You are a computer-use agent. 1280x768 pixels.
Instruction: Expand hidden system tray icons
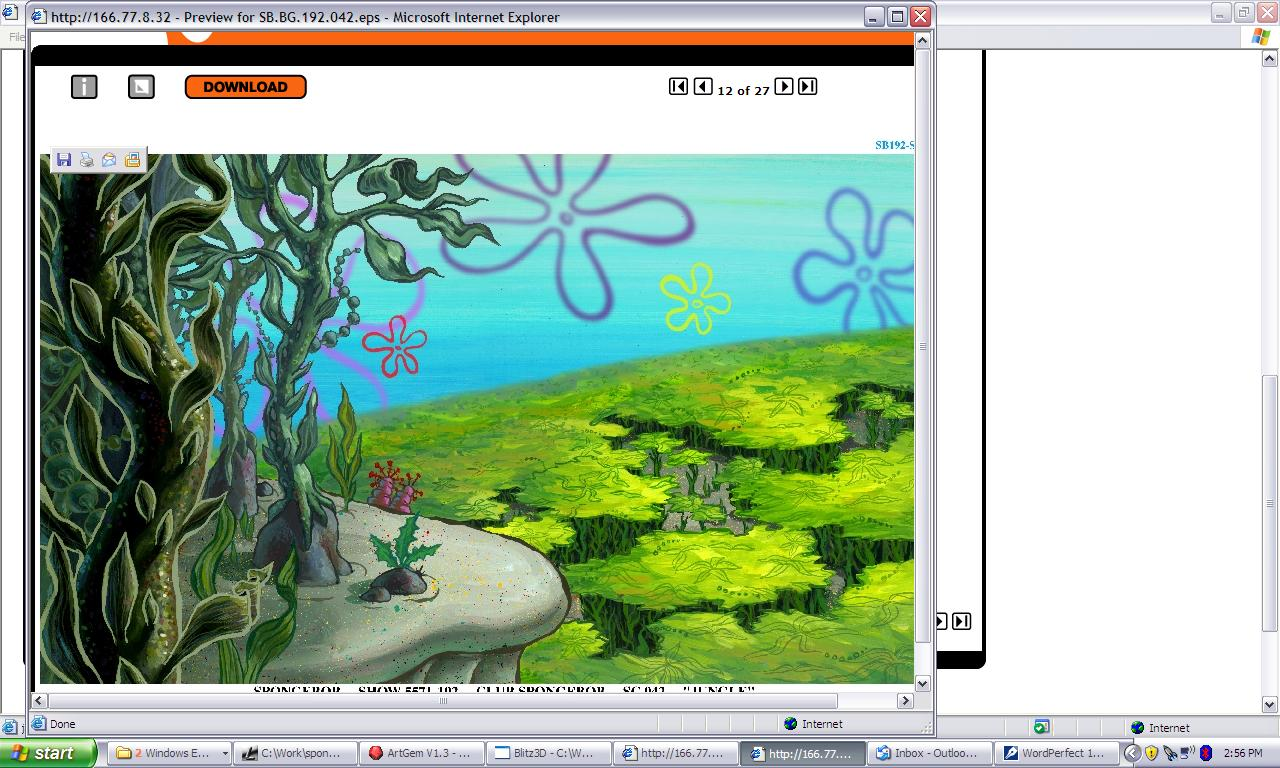[1132, 753]
